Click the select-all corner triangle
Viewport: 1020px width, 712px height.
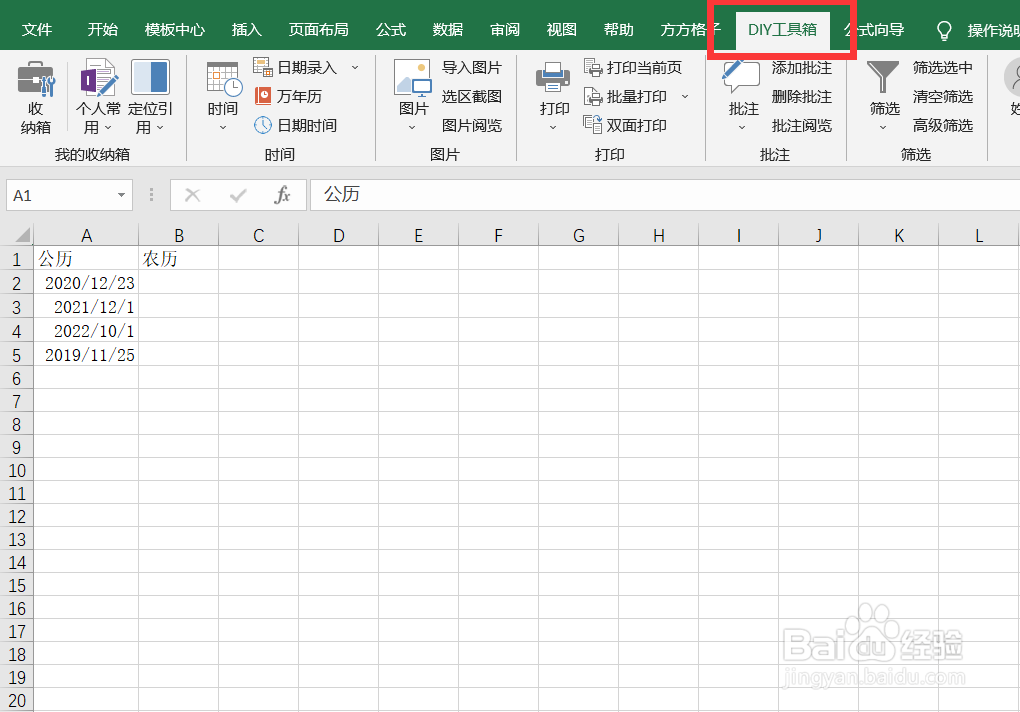click(x=23, y=235)
